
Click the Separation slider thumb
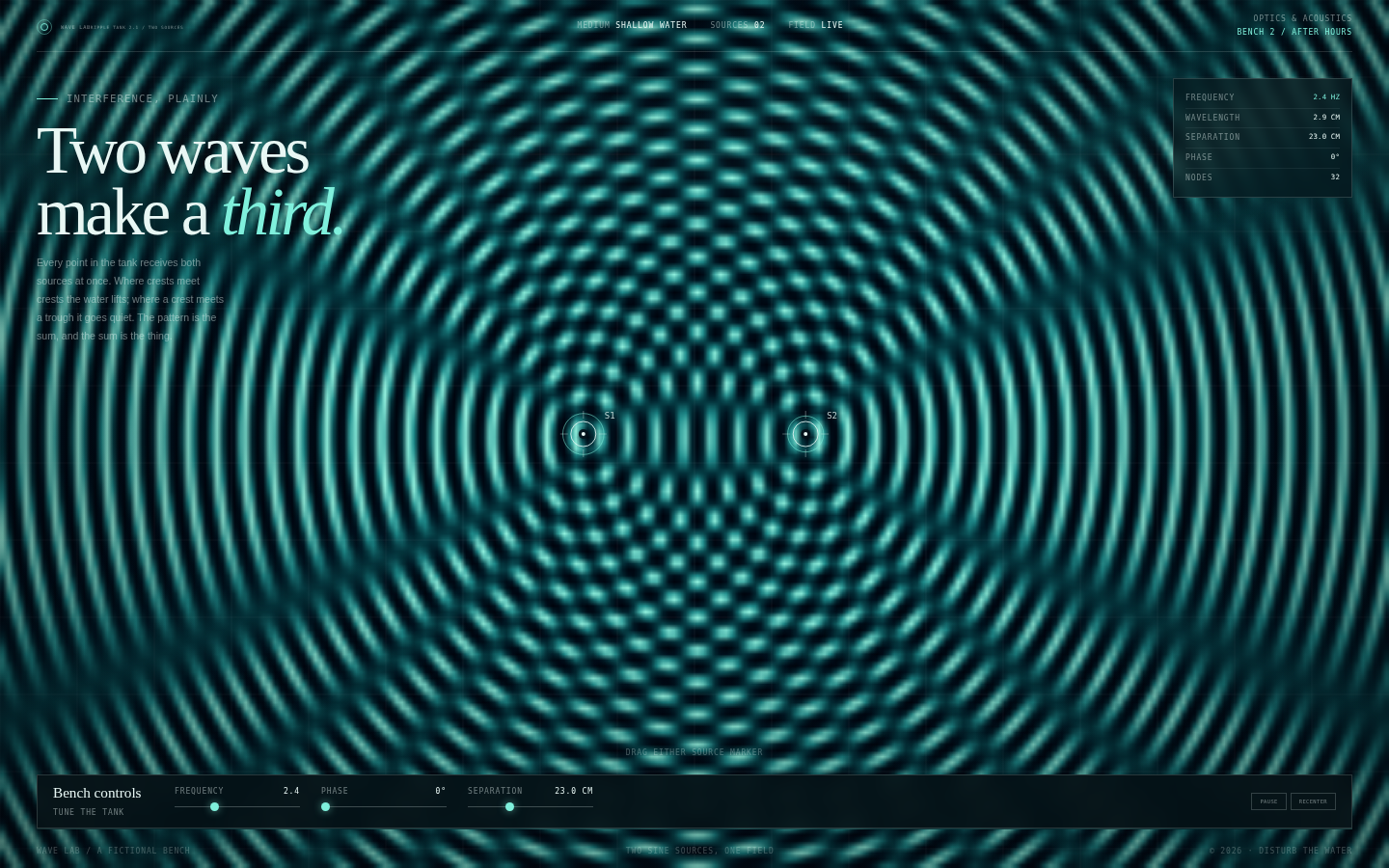click(509, 807)
